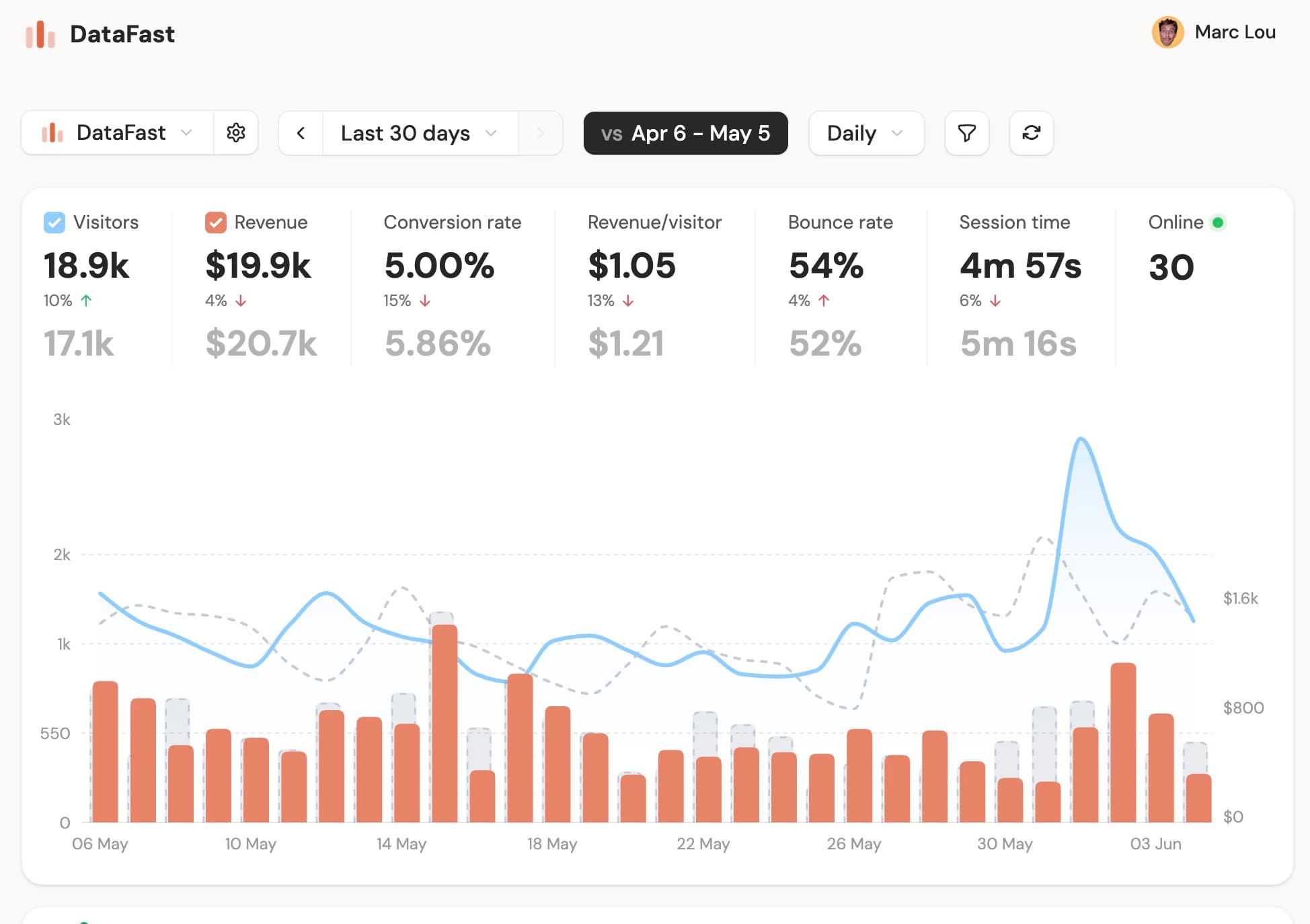Click the orange revenue bar above 14 May
The image size is (1310, 924).
pos(406,773)
